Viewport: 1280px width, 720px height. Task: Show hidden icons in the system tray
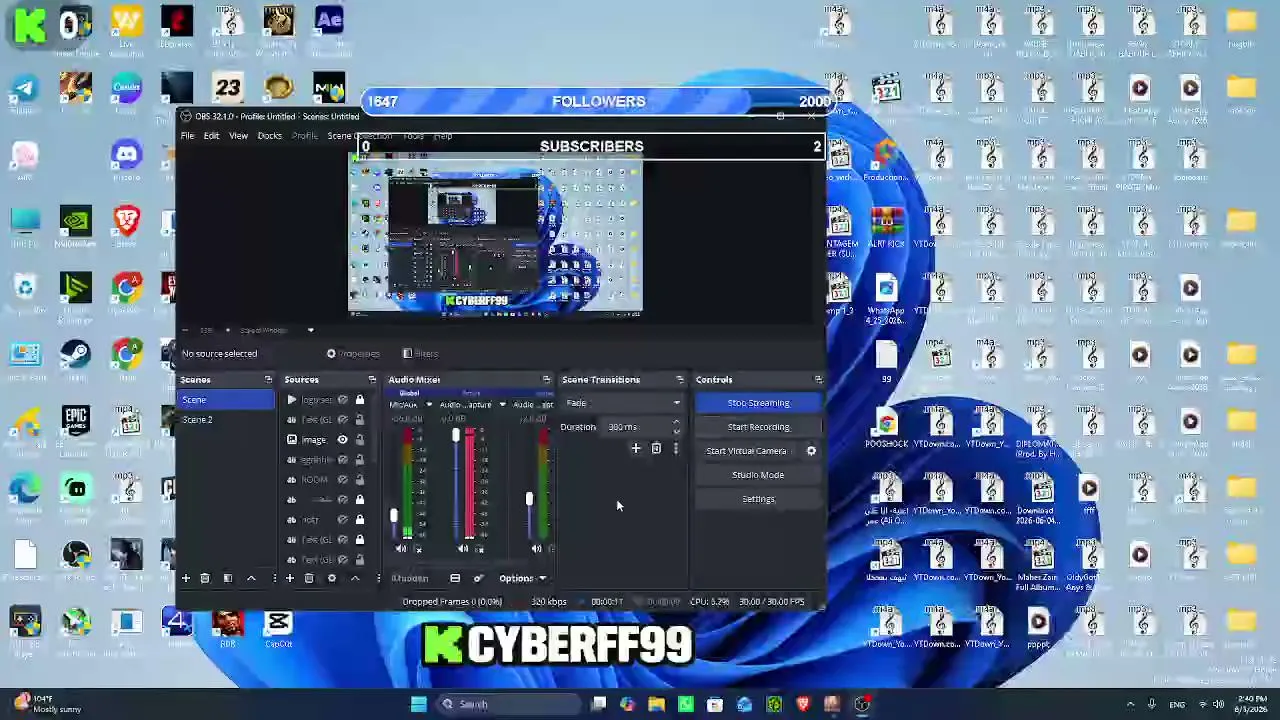coord(1131,704)
